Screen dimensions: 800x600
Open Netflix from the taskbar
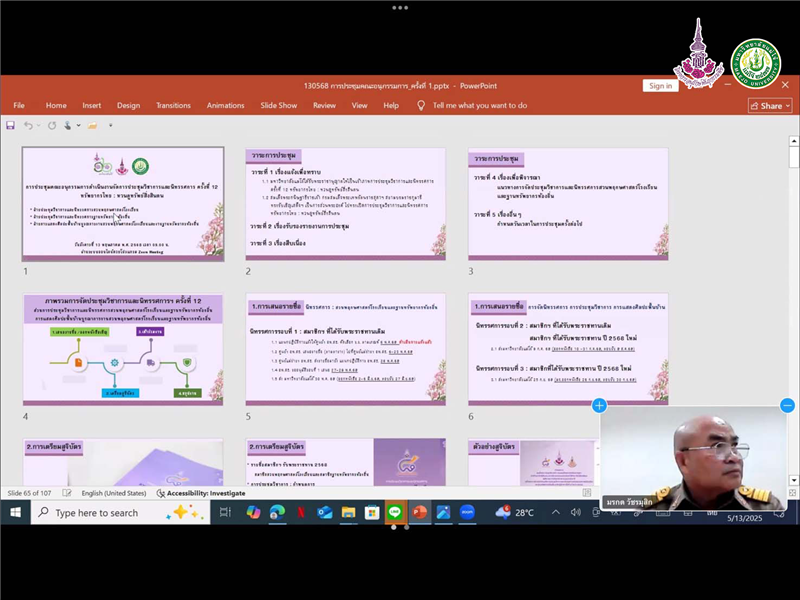tap(301, 512)
